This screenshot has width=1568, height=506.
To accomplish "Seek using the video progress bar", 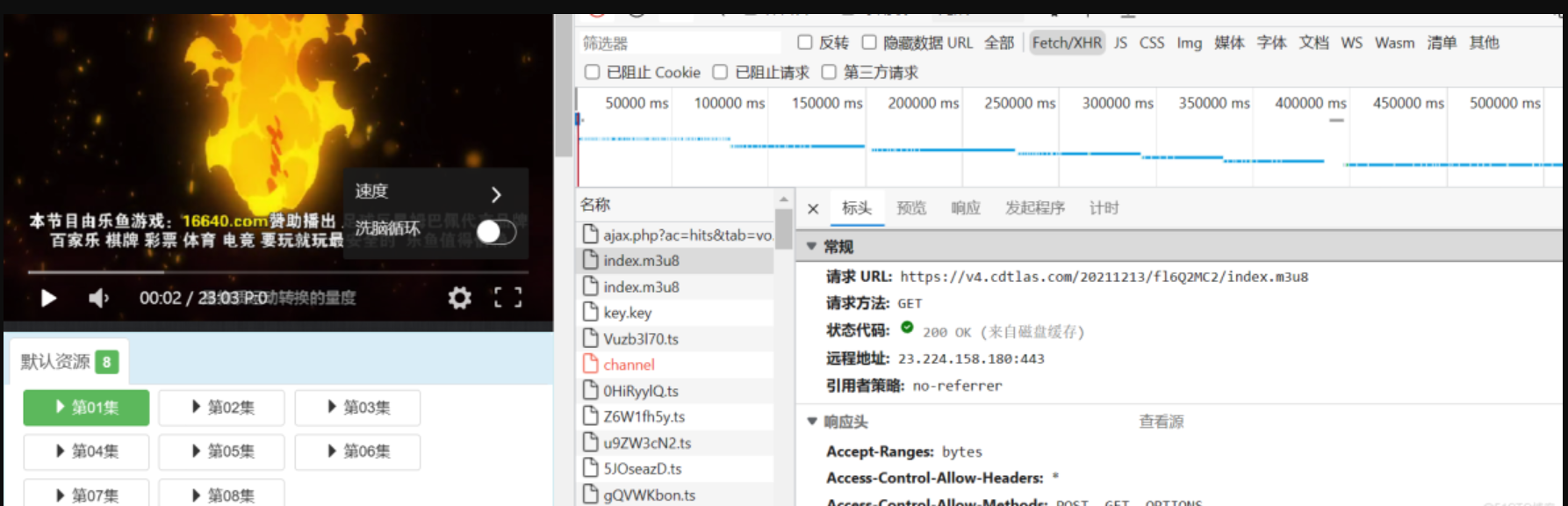I will point(277,272).
